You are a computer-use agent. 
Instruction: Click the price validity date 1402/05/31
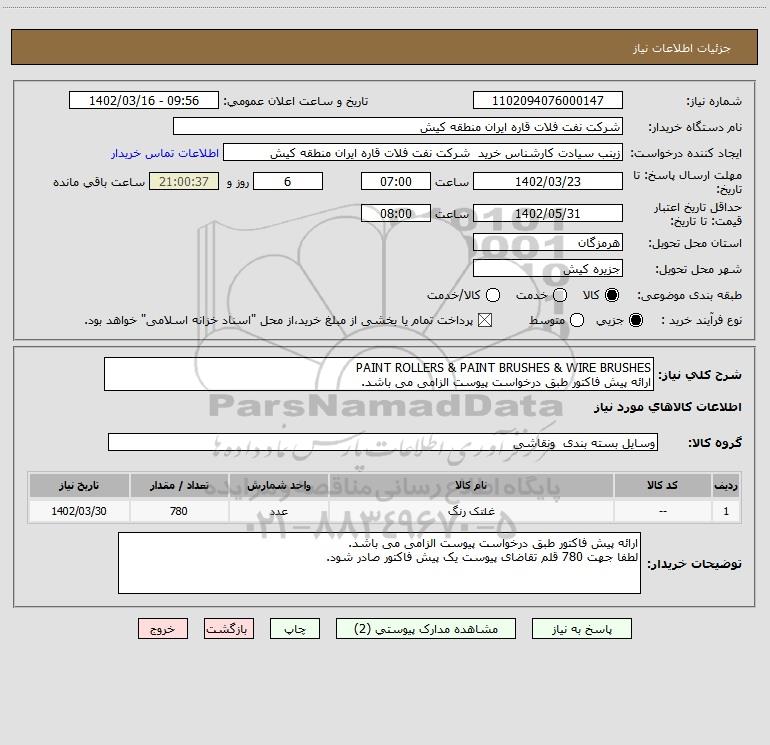[548, 214]
